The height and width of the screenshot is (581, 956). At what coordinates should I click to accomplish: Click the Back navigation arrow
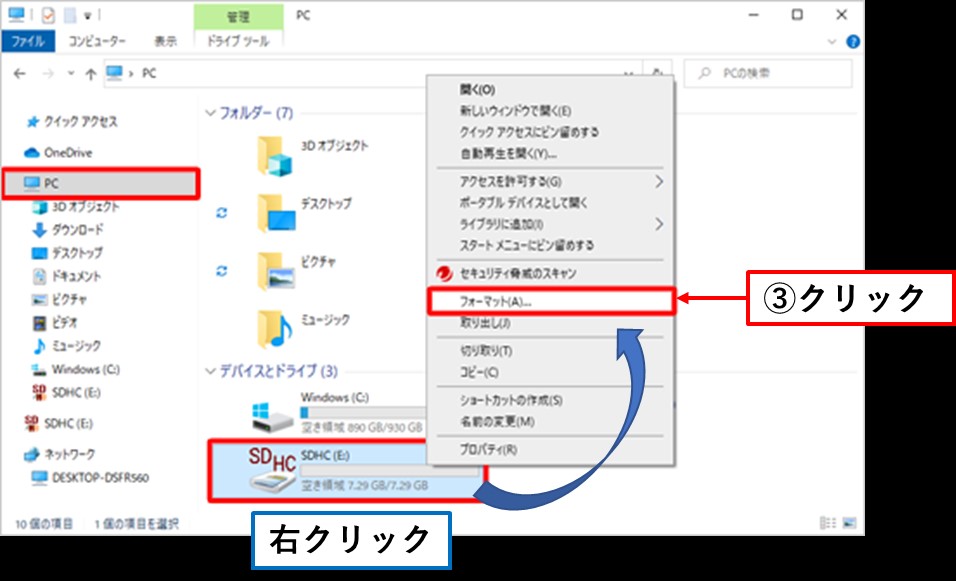coord(20,74)
